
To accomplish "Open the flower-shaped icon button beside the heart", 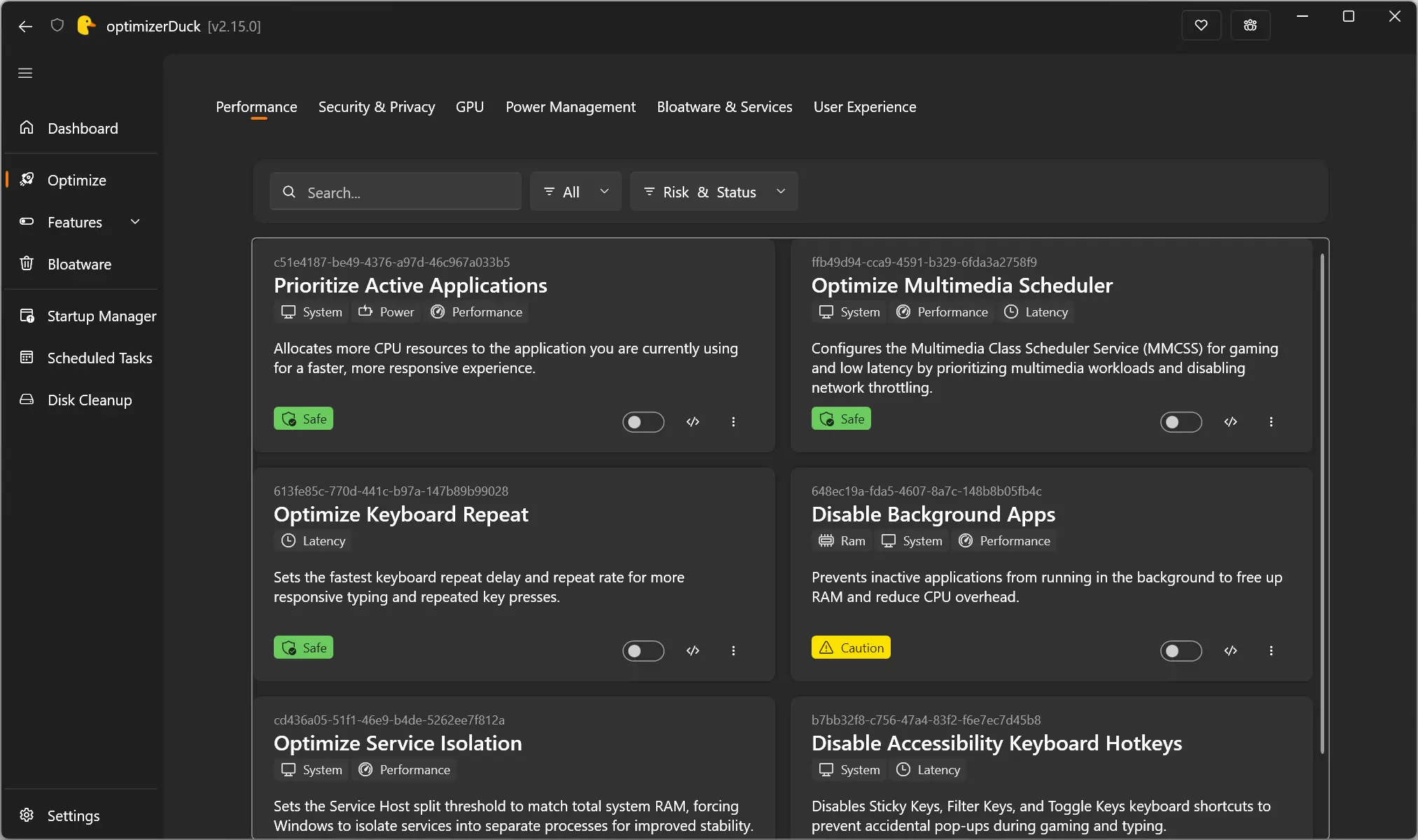I will coord(1250,26).
